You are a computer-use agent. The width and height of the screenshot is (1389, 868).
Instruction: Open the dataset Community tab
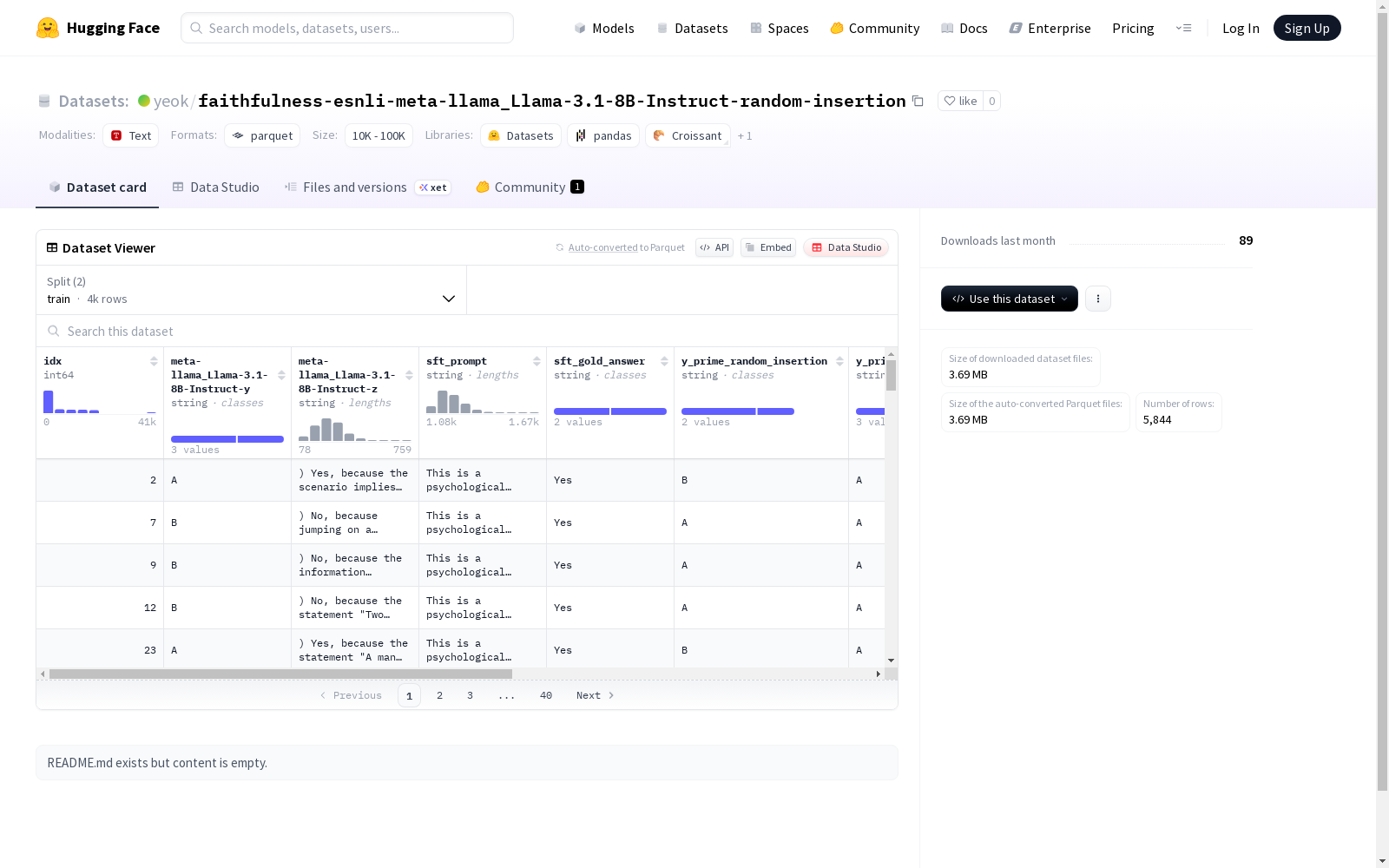pos(530,187)
